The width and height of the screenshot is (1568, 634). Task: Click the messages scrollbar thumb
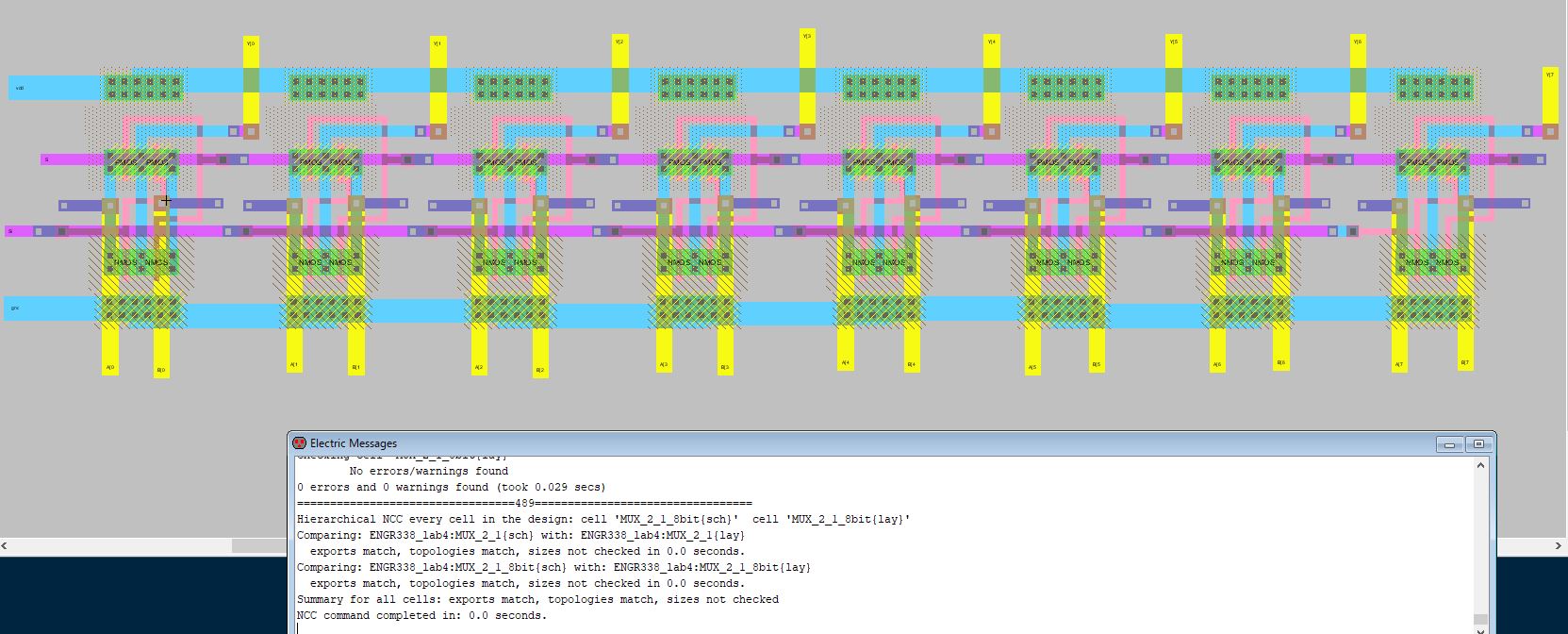coord(1480,620)
